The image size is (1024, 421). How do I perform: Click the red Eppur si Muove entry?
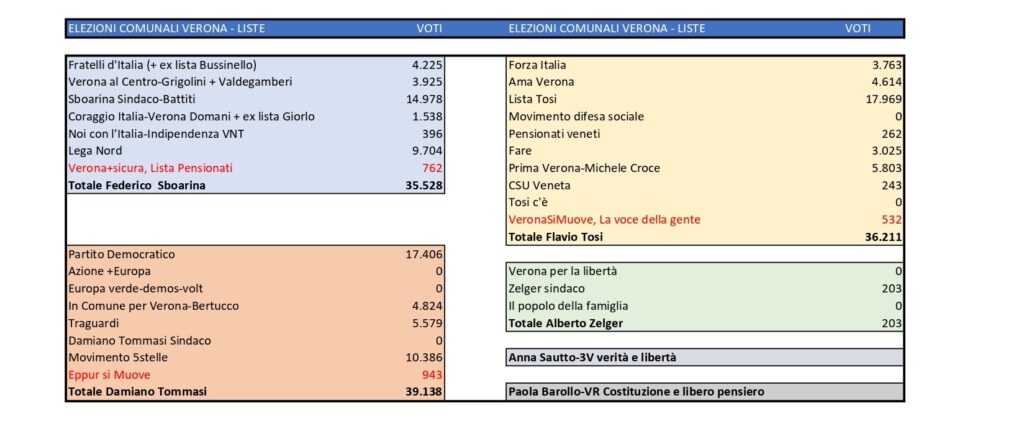point(109,375)
